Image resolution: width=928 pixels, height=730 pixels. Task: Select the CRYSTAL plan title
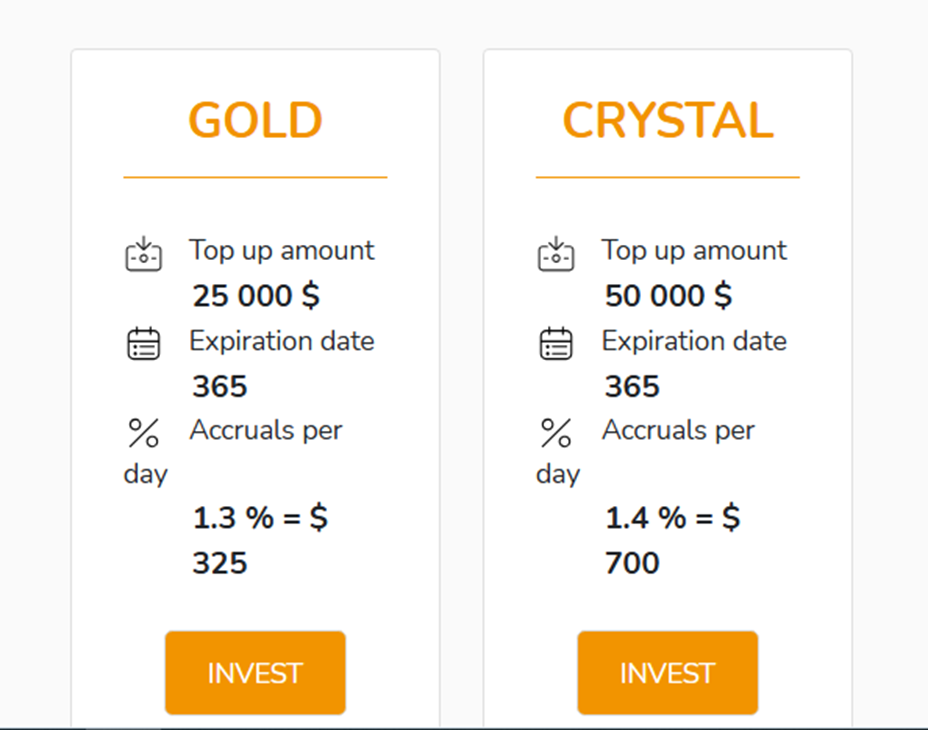(667, 121)
